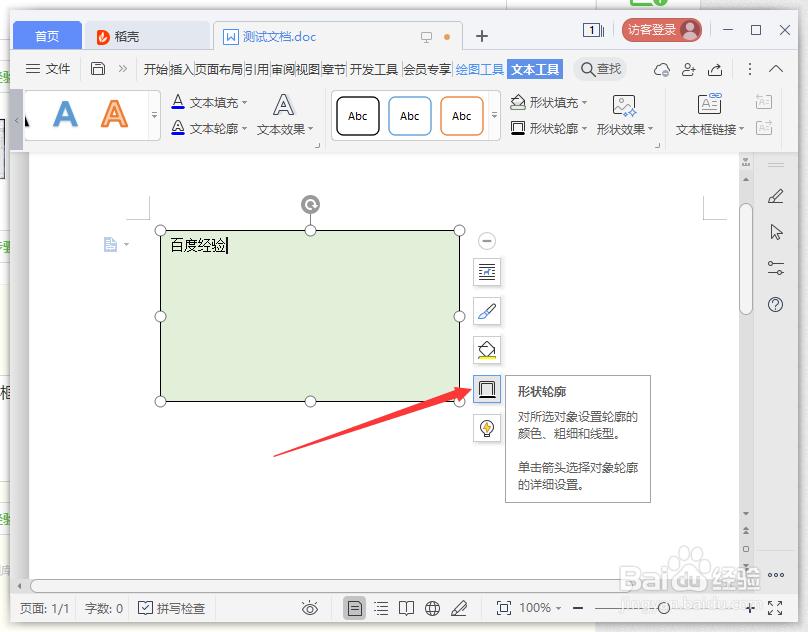Switch to web layout globe icon
808x632 pixels.
432,608
